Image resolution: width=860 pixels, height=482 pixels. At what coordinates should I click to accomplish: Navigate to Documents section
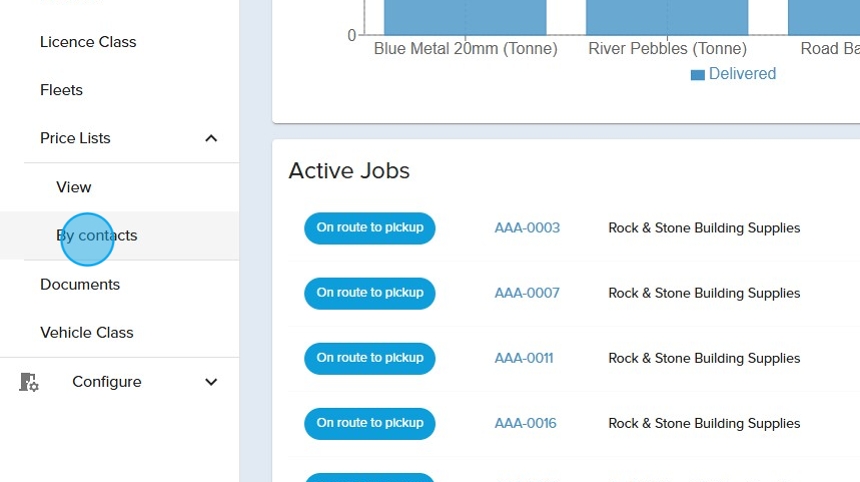pos(80,284)
